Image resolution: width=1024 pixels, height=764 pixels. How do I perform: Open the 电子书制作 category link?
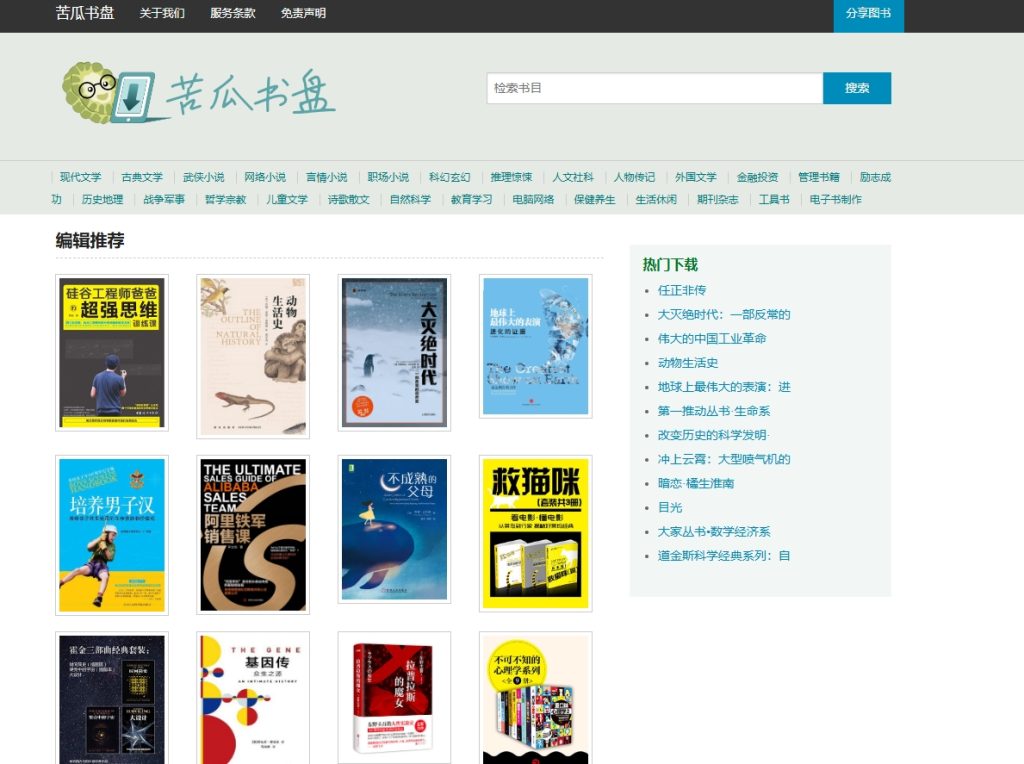coord(835,199)
